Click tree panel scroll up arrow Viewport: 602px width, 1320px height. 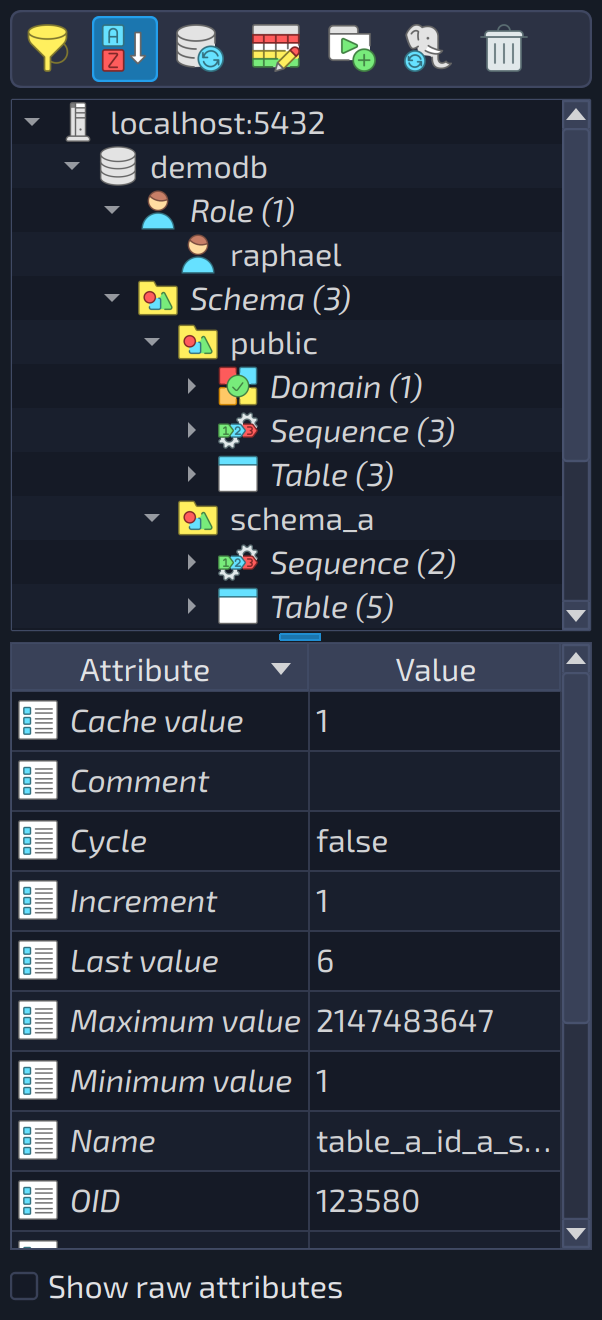pyautogui.click(x=576, y=114)
